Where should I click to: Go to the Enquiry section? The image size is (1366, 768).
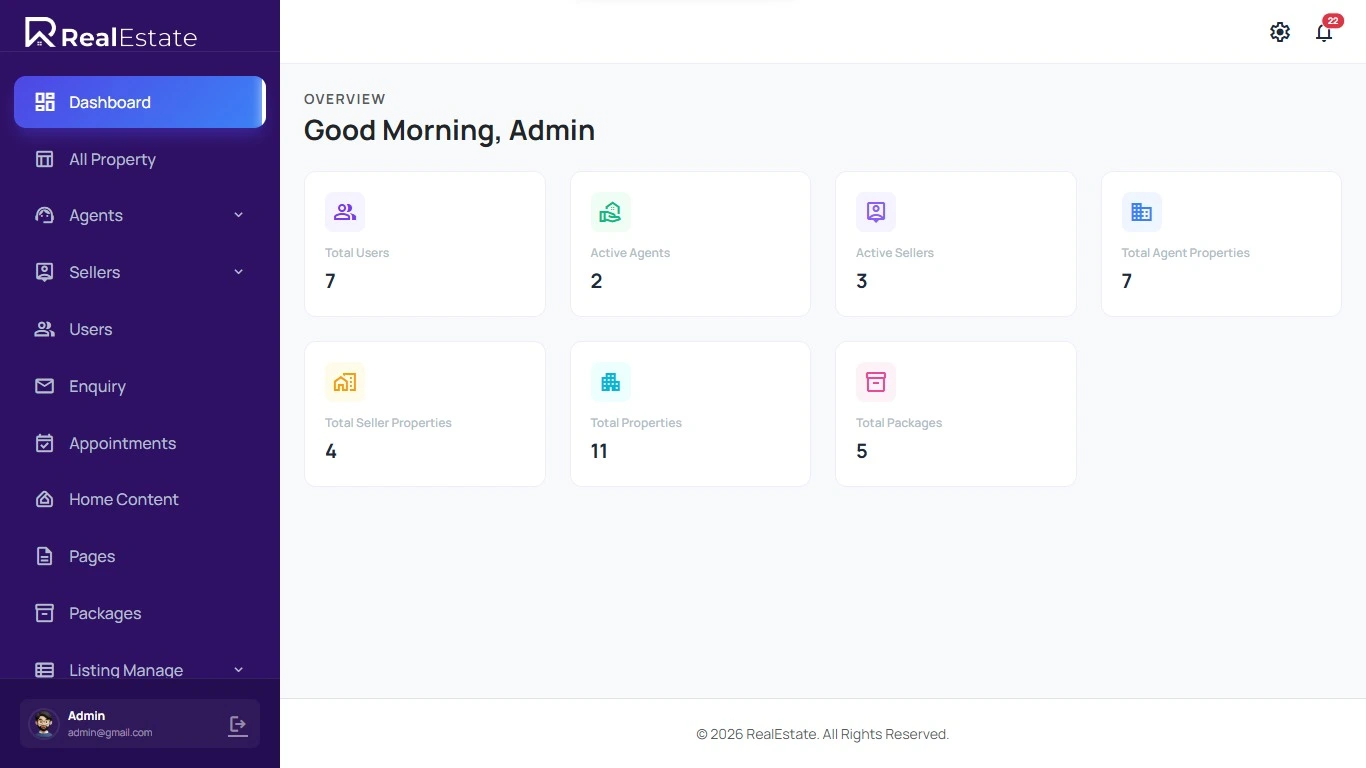coord(97,386)
